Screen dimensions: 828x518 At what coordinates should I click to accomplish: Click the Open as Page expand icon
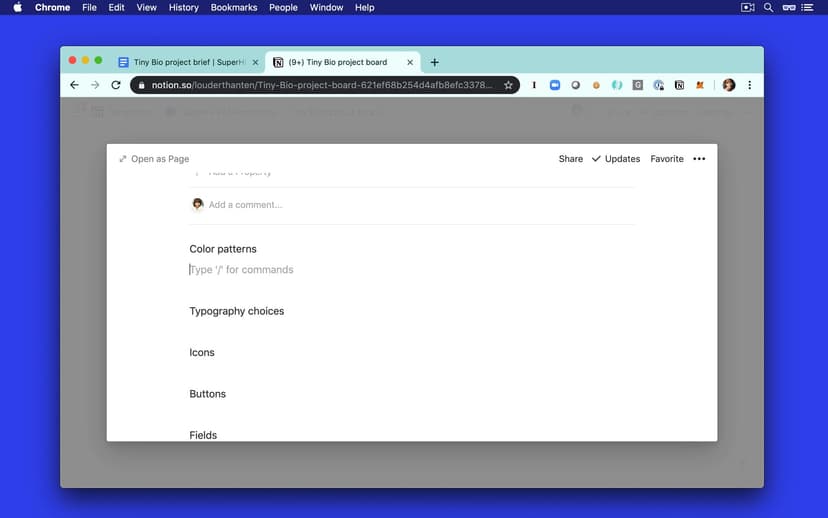(x=123, y=159)
